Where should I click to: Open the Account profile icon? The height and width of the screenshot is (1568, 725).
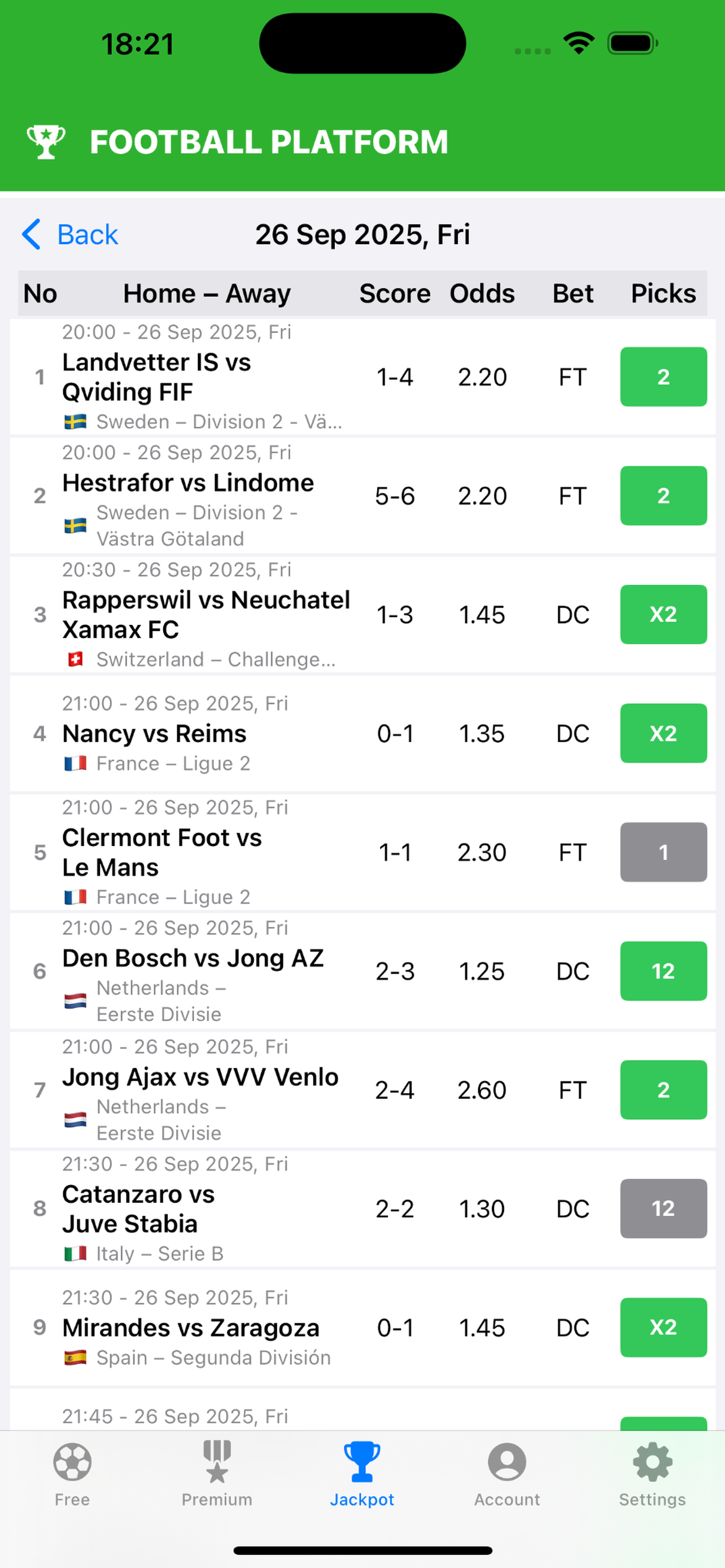[507, 1461]
